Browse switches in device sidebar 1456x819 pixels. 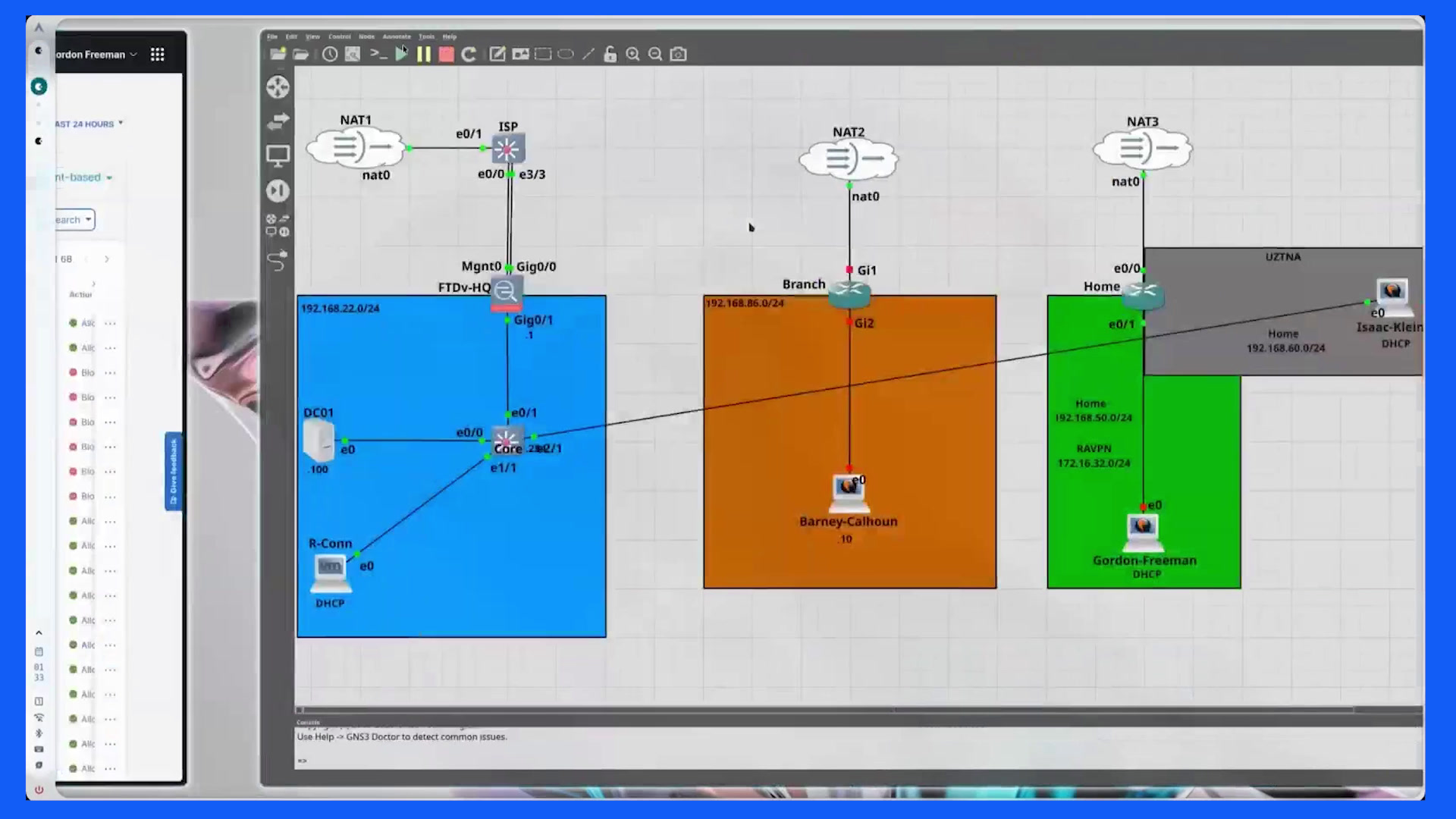point(278,121)
